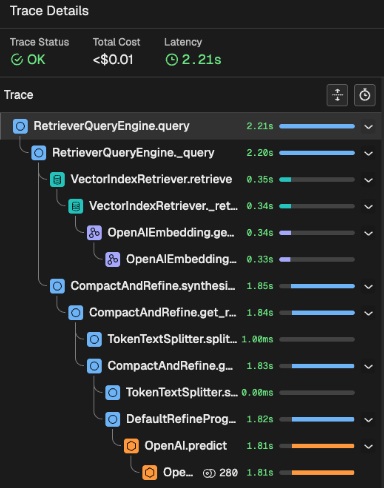Open the VectorIndexRetriever._ret... span
The image size is (384, 488).
click(191, 206)
